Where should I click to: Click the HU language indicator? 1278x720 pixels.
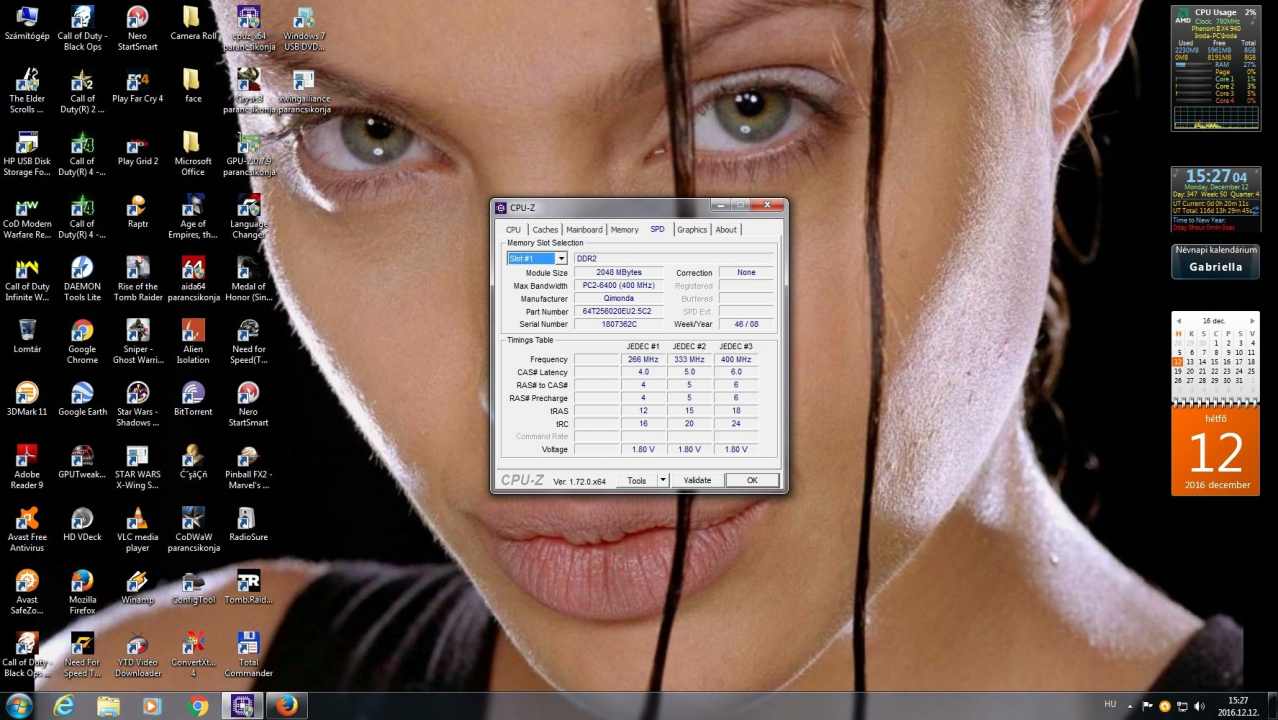[x=1110, y=704]
